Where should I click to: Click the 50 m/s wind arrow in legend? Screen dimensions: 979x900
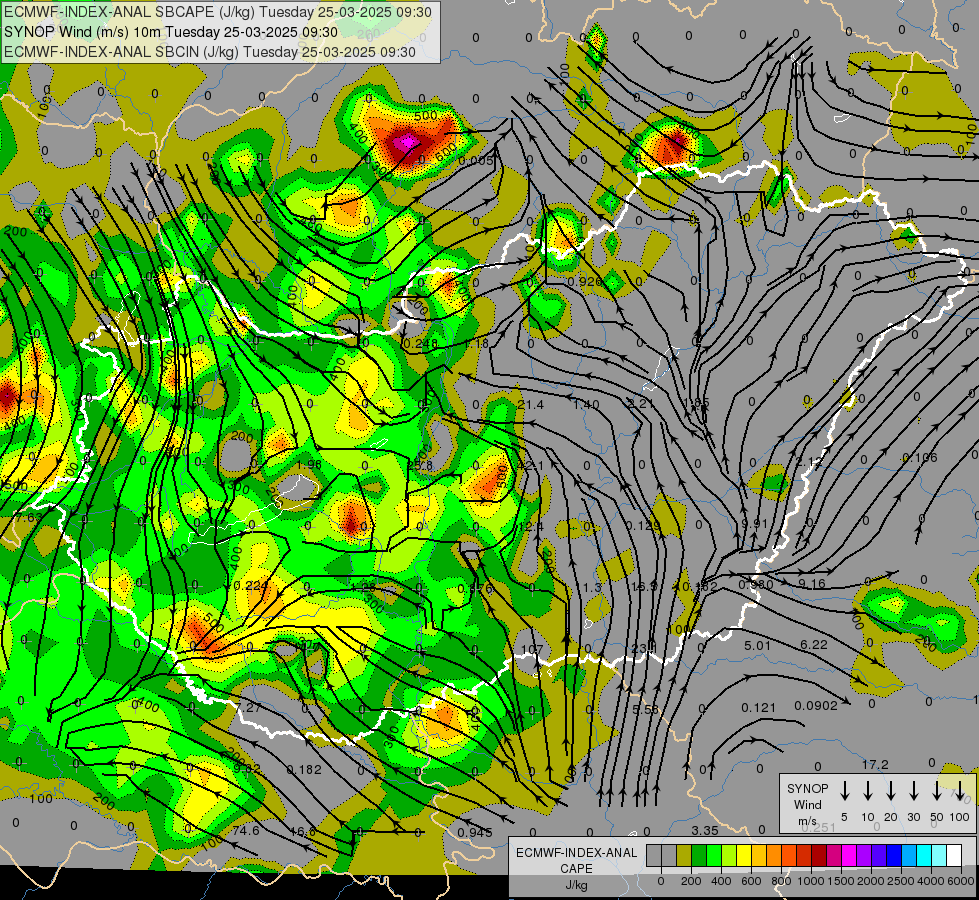pyautogui.click(x=937, y=791)
